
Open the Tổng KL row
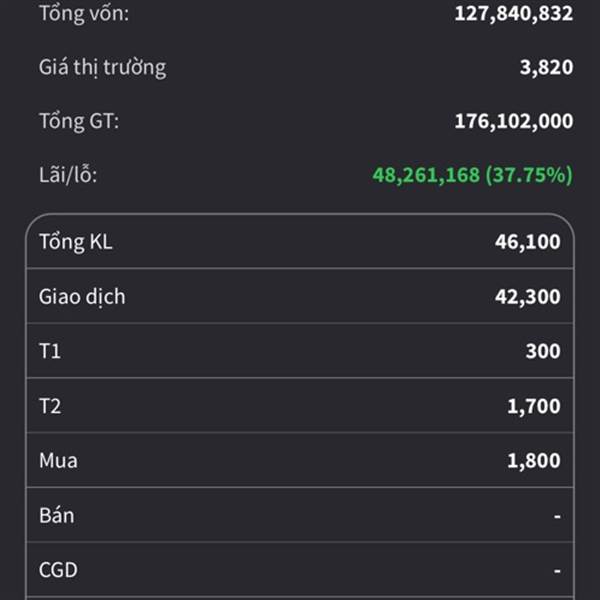(299, 242)
